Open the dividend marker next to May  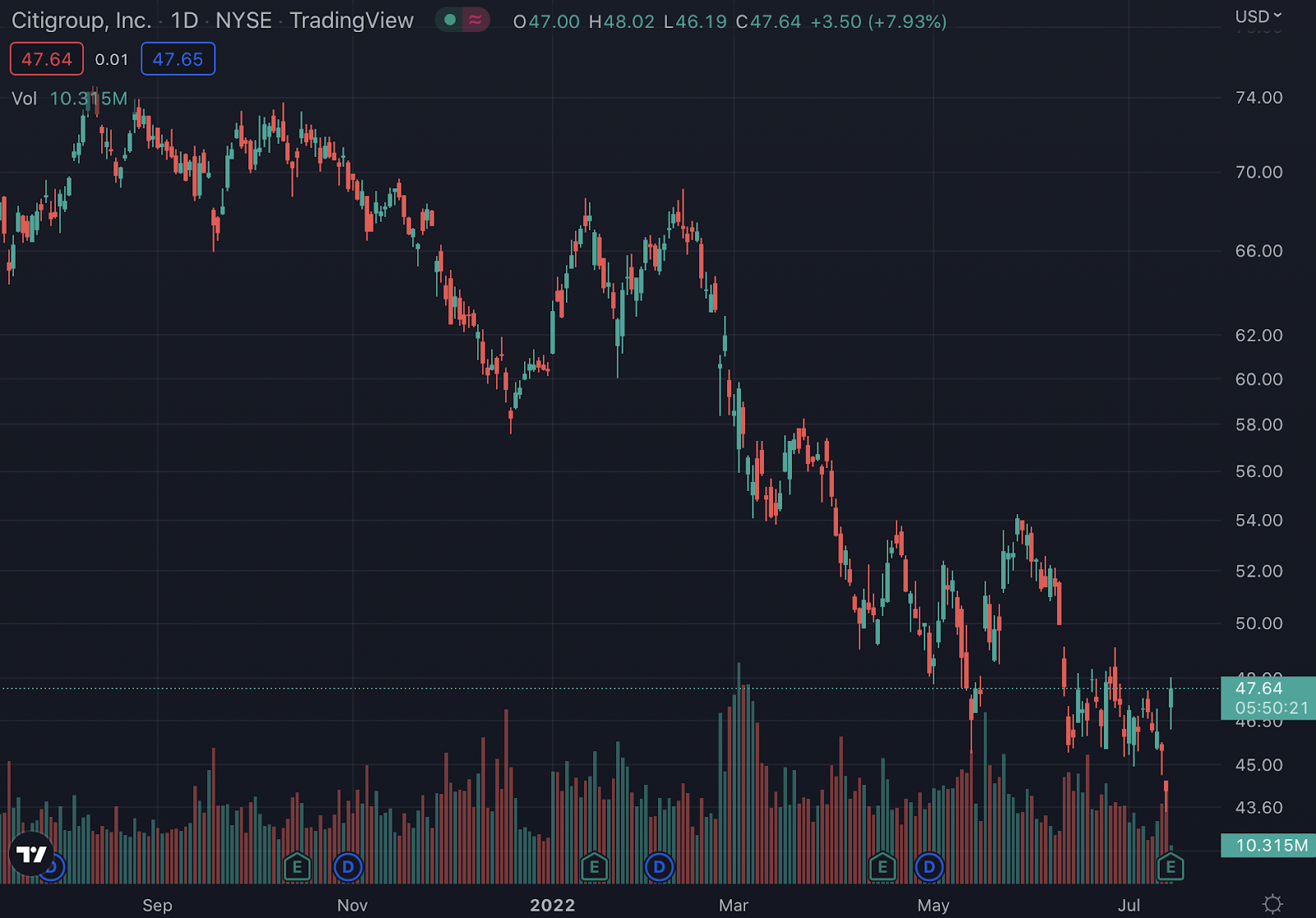[x=929, y=867]
